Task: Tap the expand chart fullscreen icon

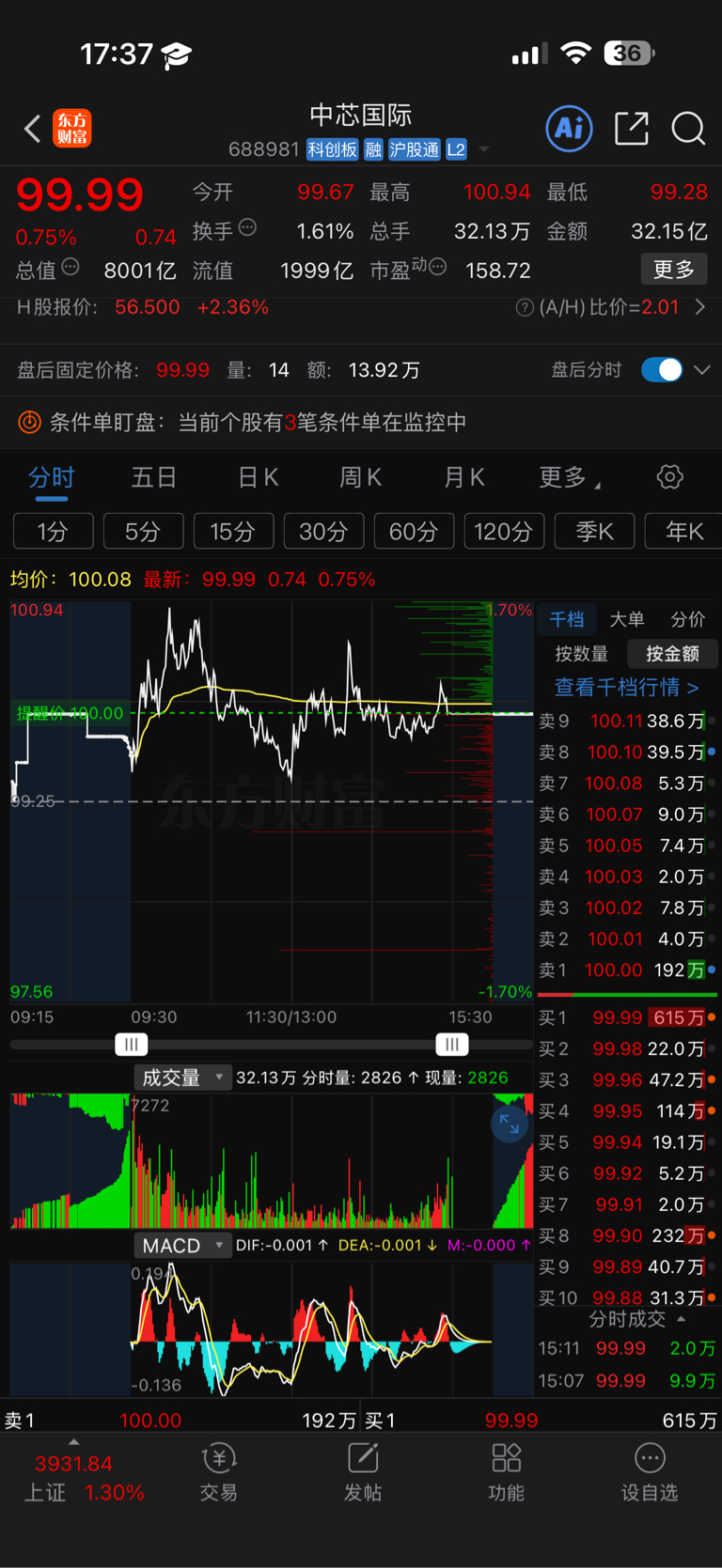Action: point(510,1124)
